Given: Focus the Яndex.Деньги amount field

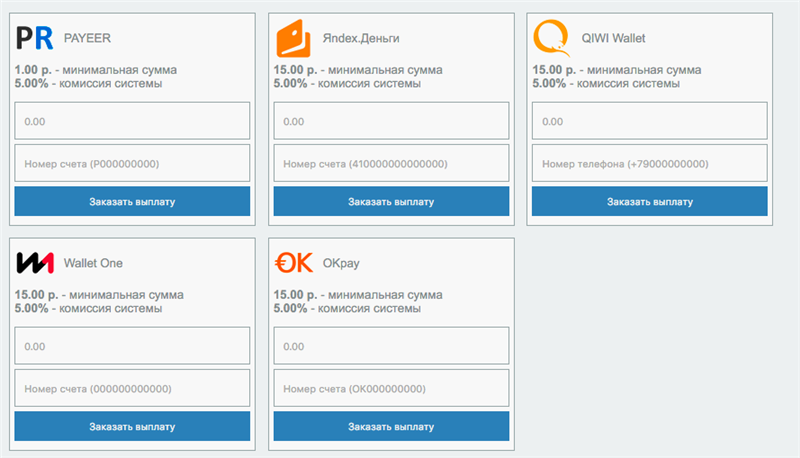Looking at the screenshot, I should [x=391, y=122].
